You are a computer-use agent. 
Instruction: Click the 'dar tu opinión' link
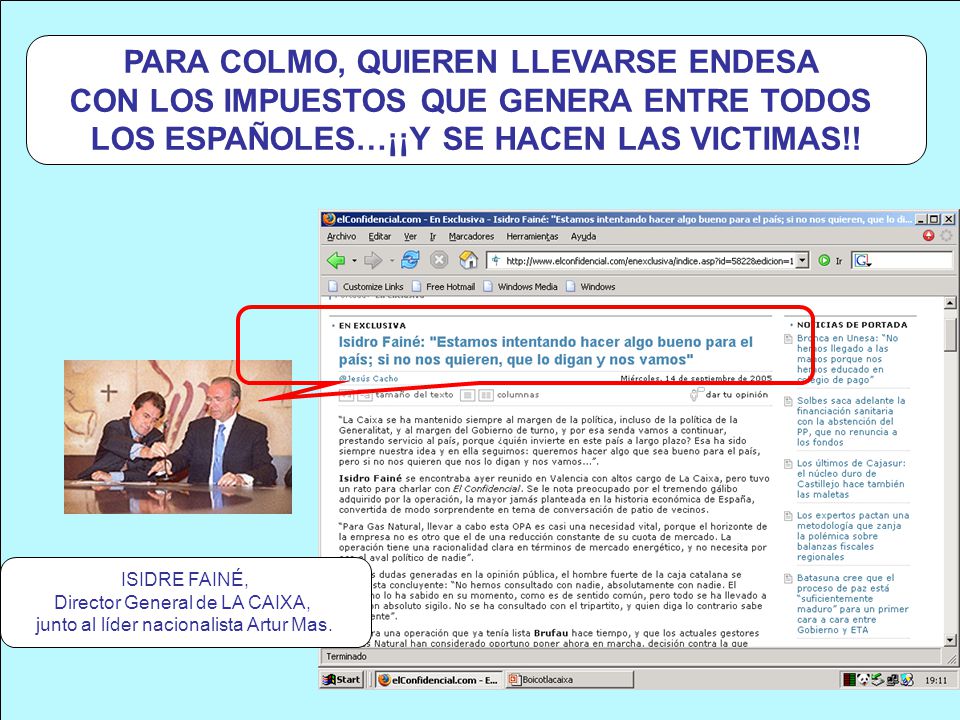pos(737,395)
